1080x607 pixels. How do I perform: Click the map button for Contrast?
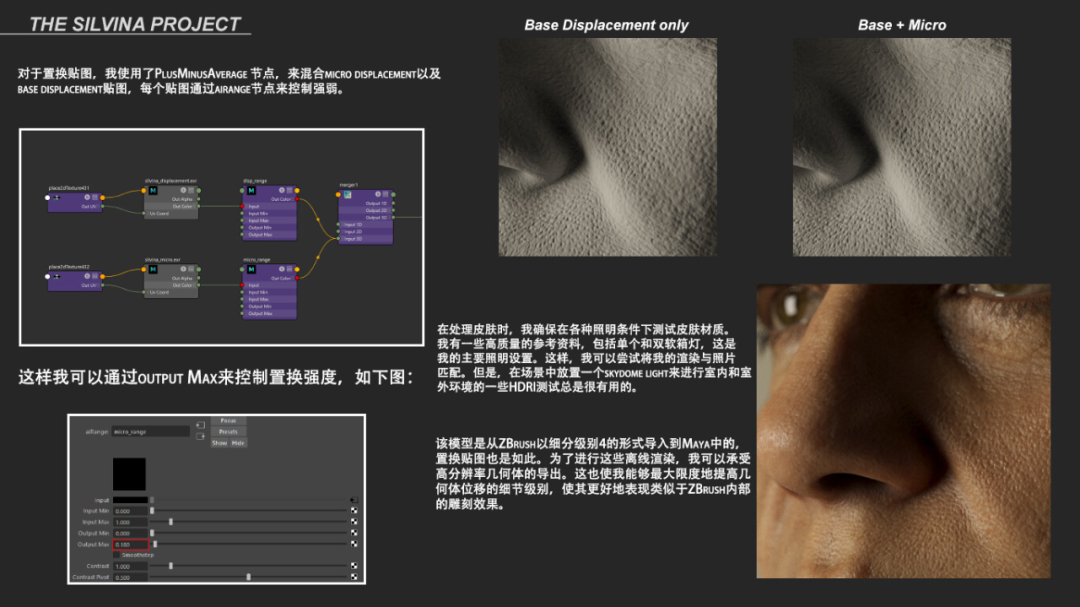[x=354, y=566]
